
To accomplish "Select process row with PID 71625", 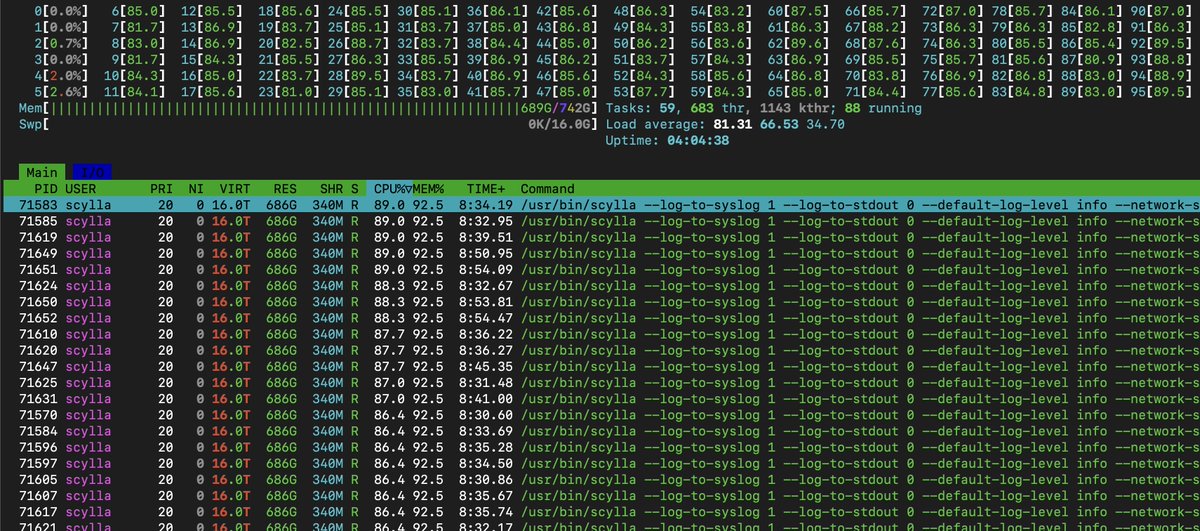I will [x=600, y=382].
